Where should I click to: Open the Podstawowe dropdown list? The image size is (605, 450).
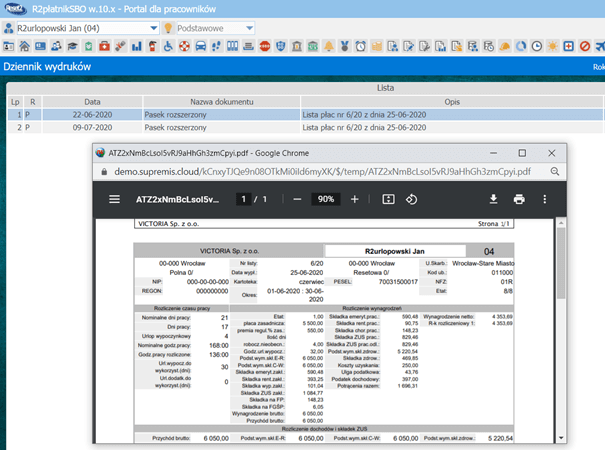[x=248, y=28]
